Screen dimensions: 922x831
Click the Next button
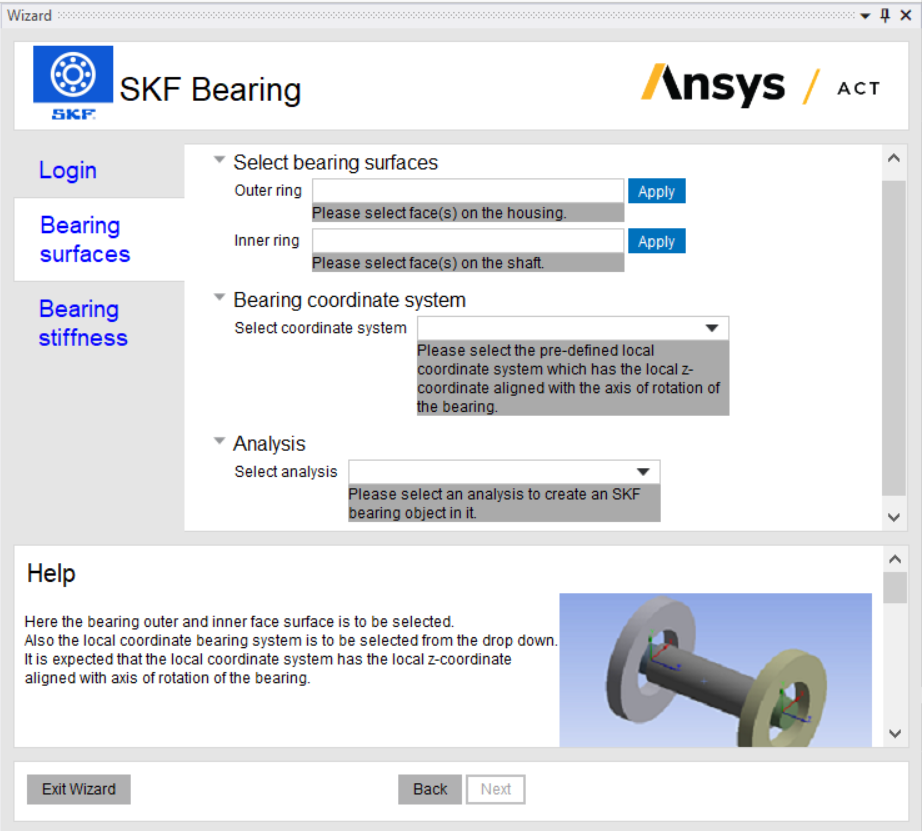[x=496, y=789]
